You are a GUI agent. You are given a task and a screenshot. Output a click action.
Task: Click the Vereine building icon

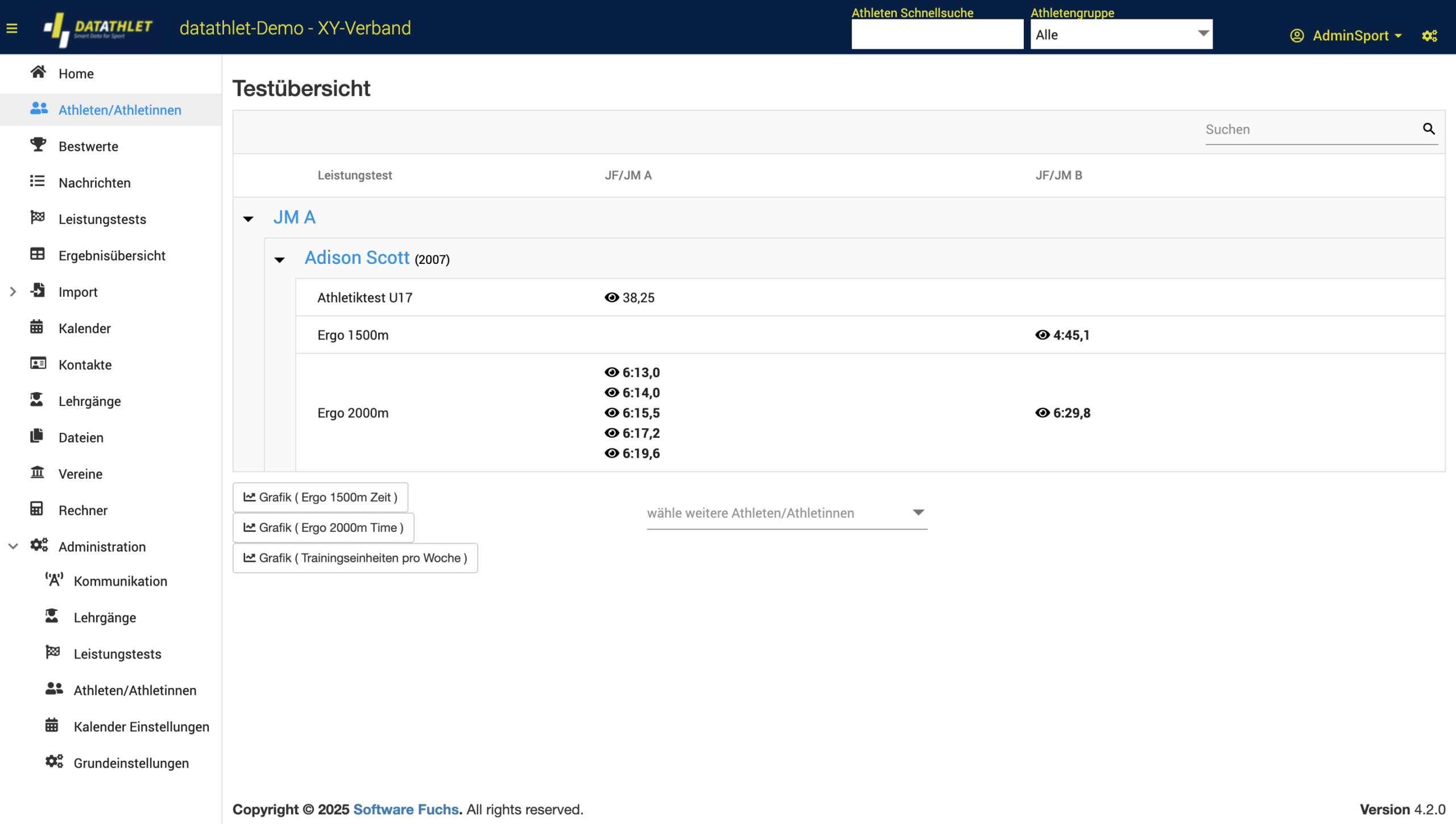click(x=37, y=473)
